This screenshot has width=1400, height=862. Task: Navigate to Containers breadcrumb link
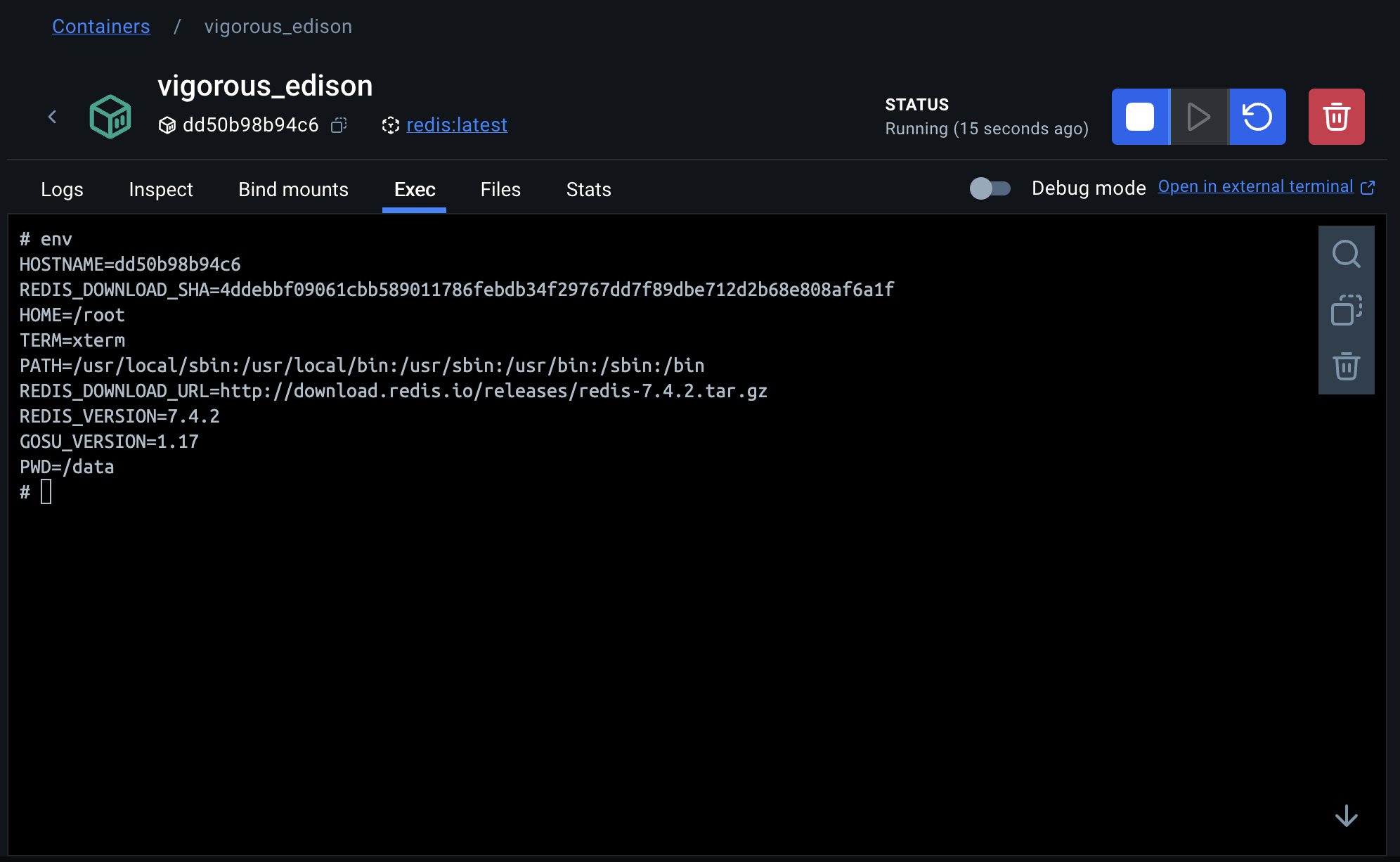click(x=101, y=27)
